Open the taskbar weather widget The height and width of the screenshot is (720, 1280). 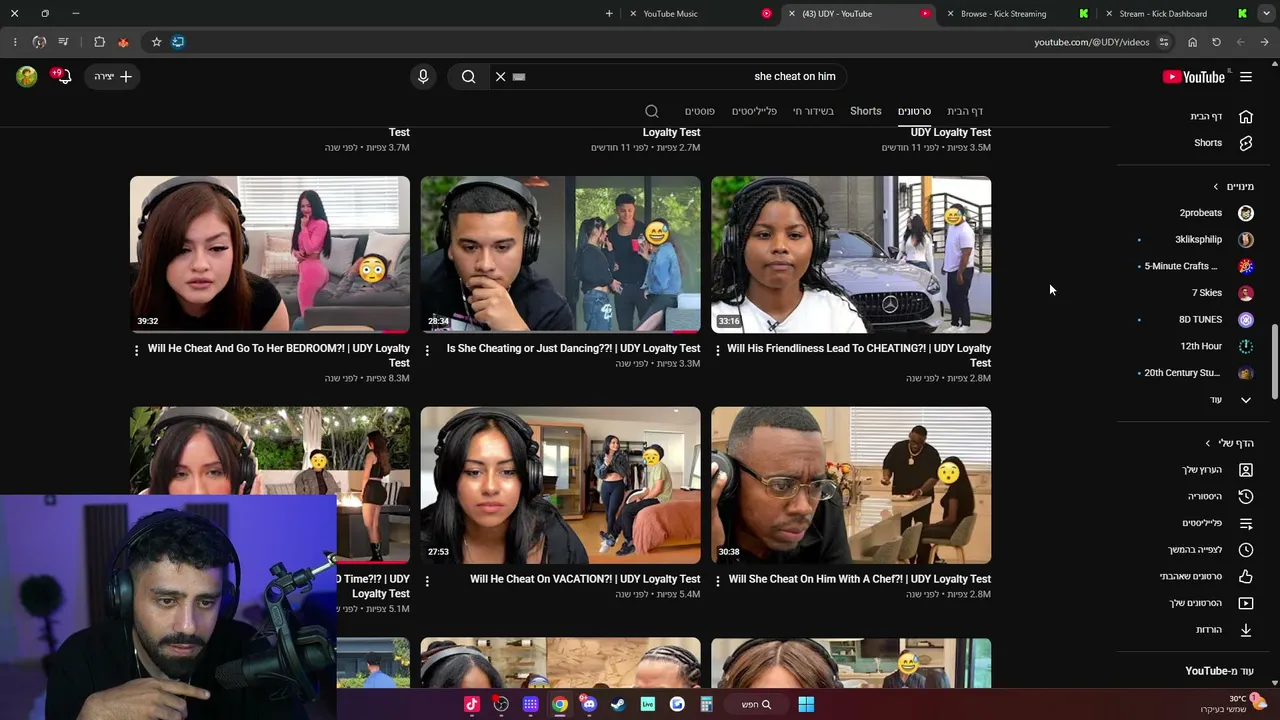point(1236,703)
